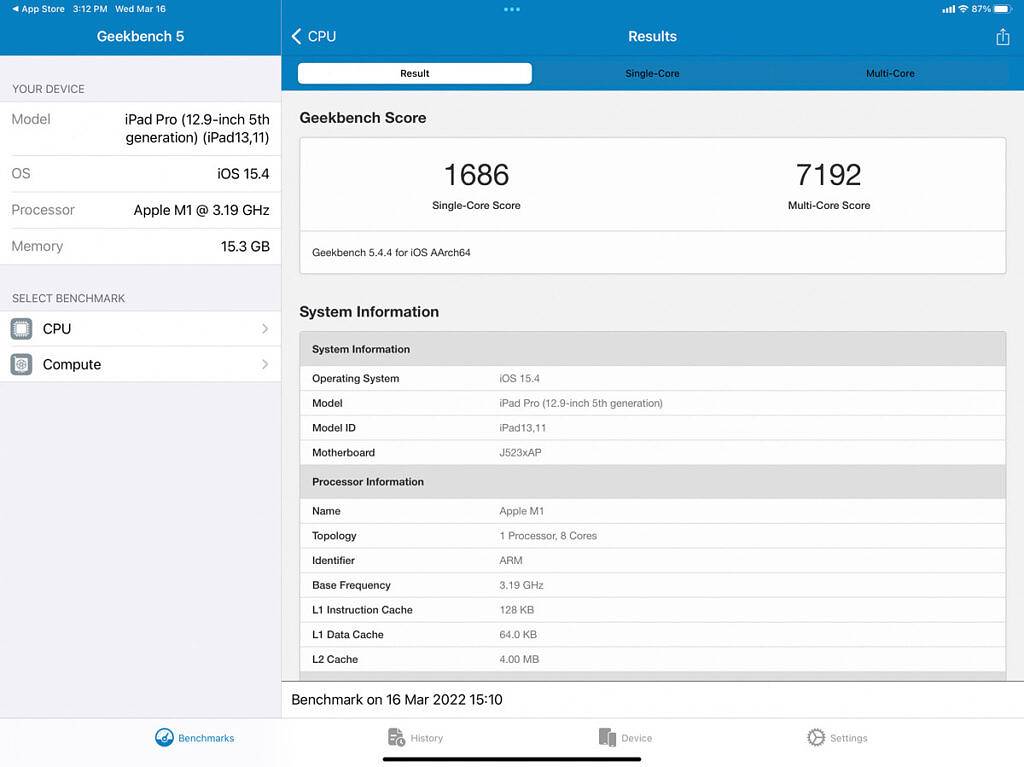Click the Topology '1 Processor, 8 Cores' row

652,536
